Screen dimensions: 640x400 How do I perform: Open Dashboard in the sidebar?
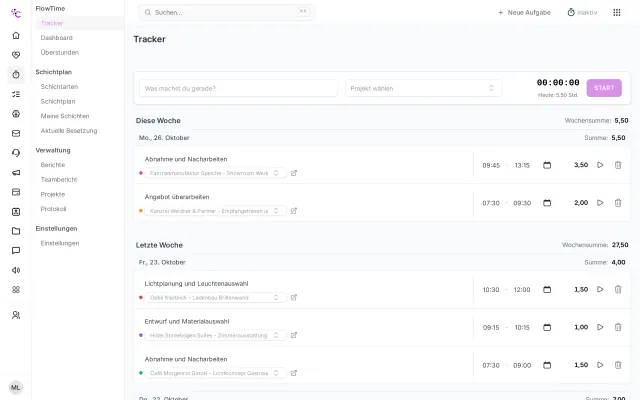point(57,38)
